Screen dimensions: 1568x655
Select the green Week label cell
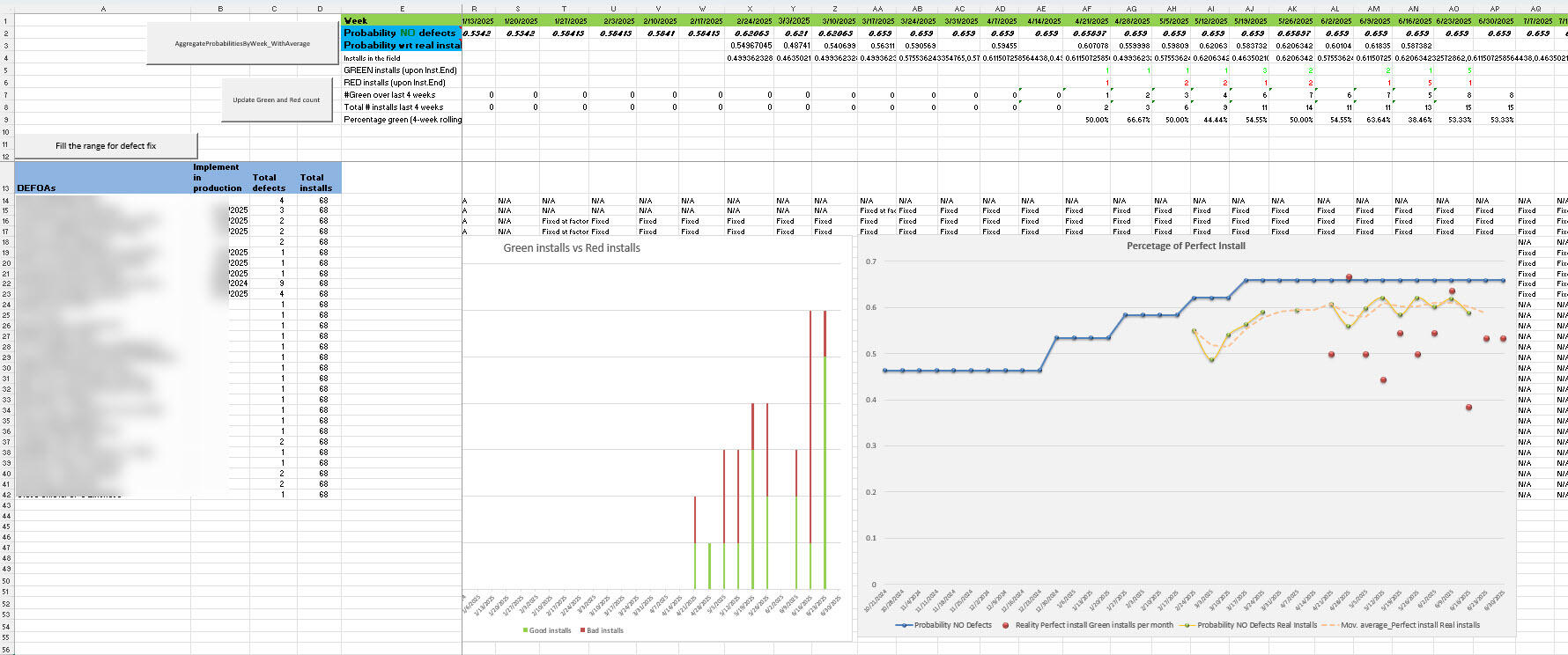coord(402,20)
